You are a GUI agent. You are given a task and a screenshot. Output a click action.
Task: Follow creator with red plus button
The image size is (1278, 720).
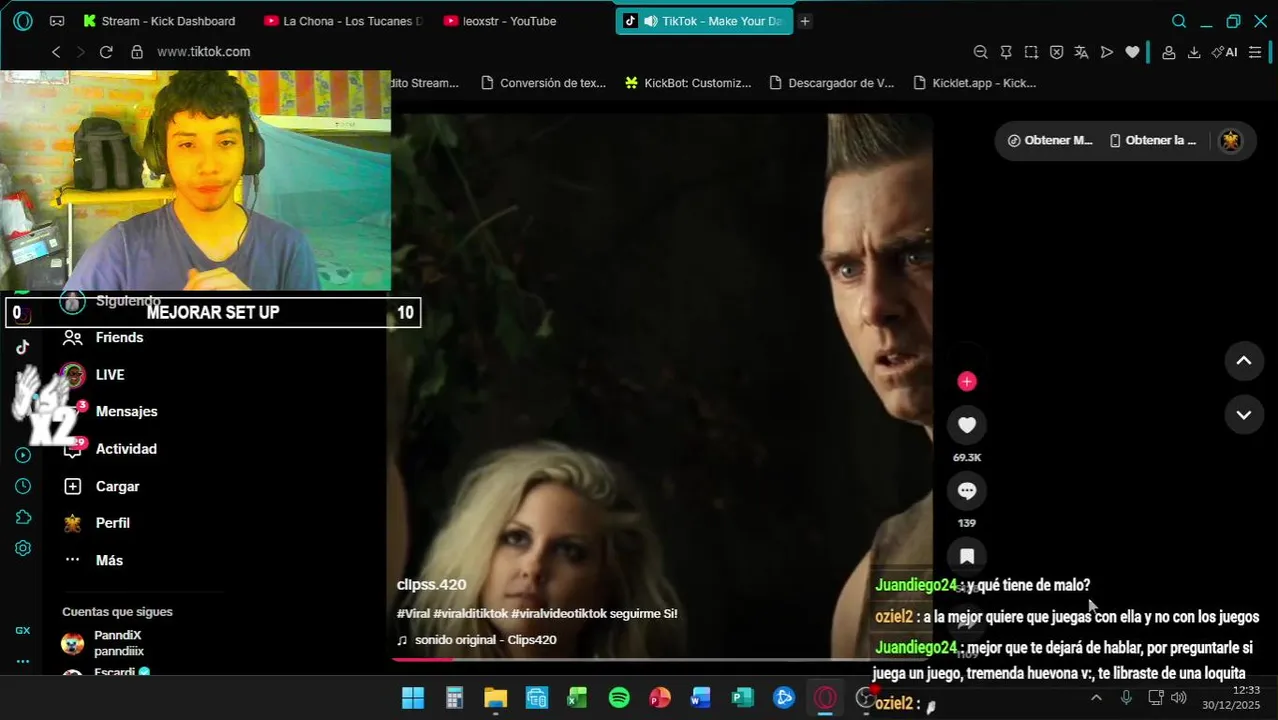(x=967, y=381)
